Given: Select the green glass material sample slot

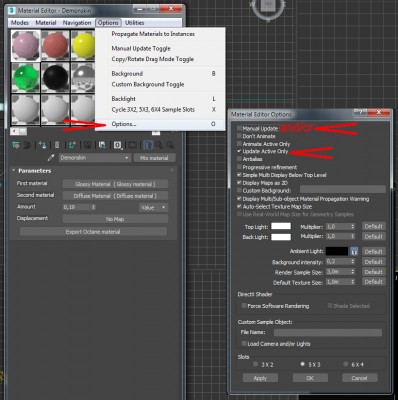Looking at the screenshot, I should 26,77.
